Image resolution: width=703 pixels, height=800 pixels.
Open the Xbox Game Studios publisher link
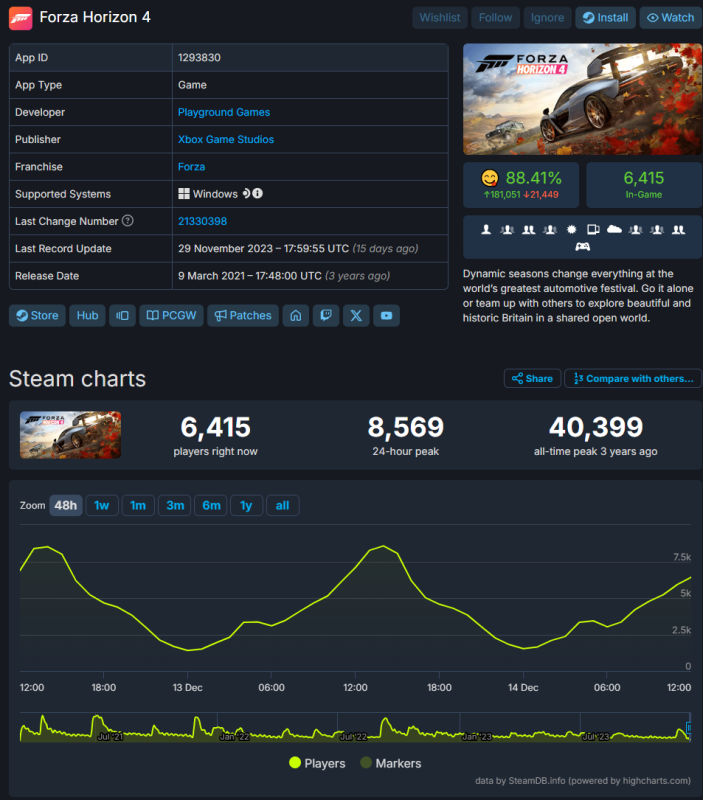(x=226, y=139)
